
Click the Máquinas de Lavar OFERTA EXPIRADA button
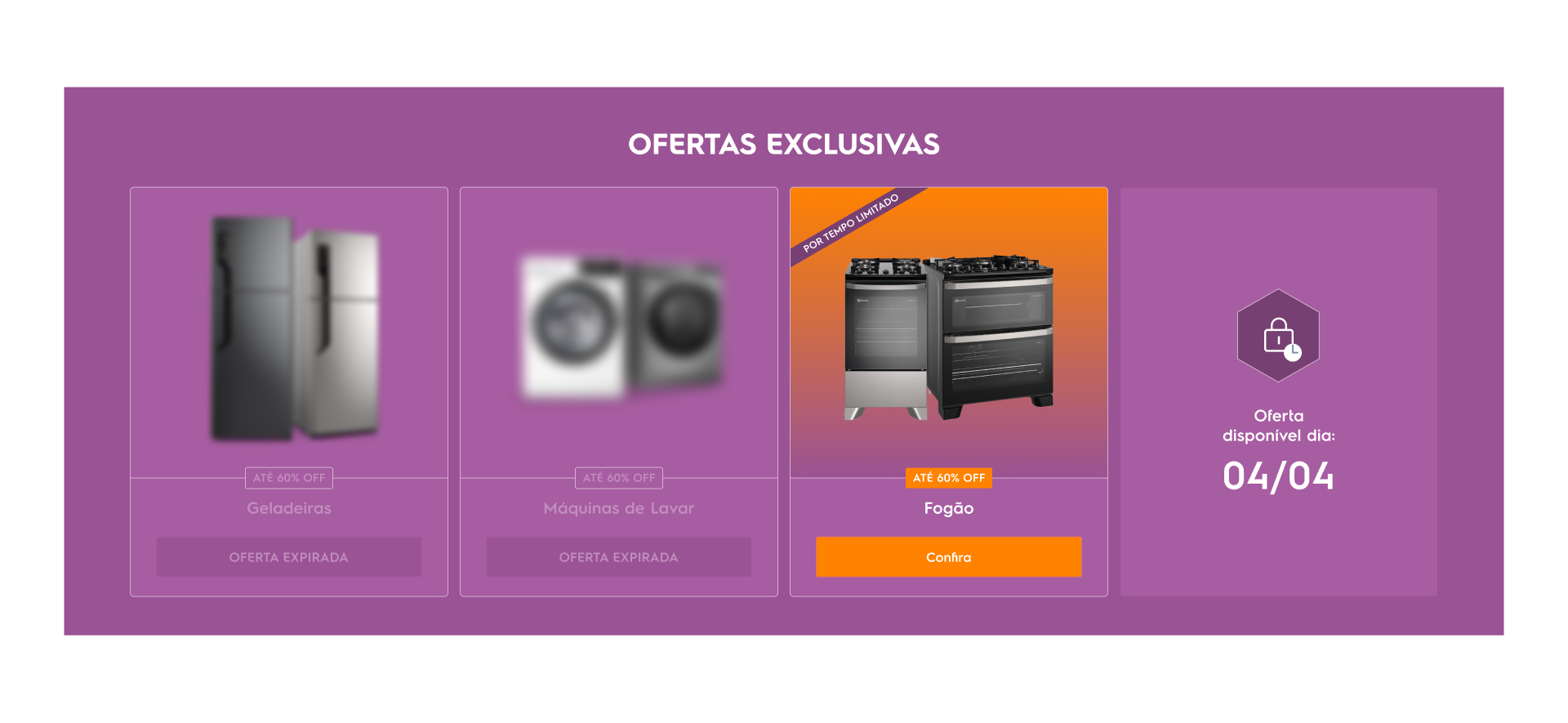[619, 557]
